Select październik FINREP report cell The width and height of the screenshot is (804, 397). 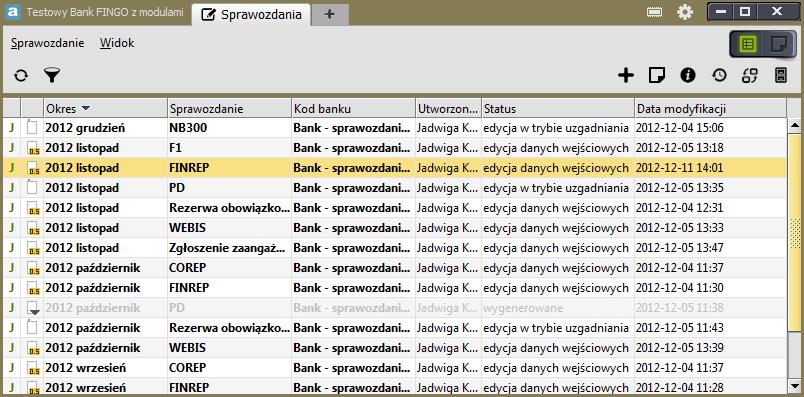[229, 288]
